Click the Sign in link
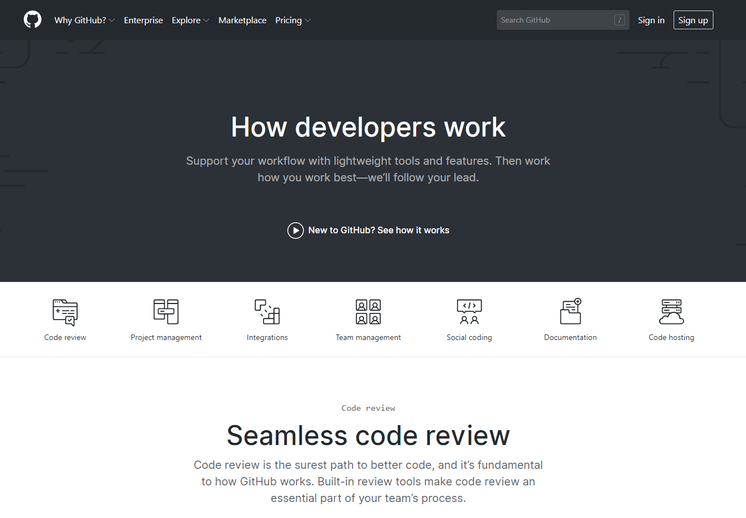Image resolution: width=746 pixels, height=518 pixels. [651, 20]
